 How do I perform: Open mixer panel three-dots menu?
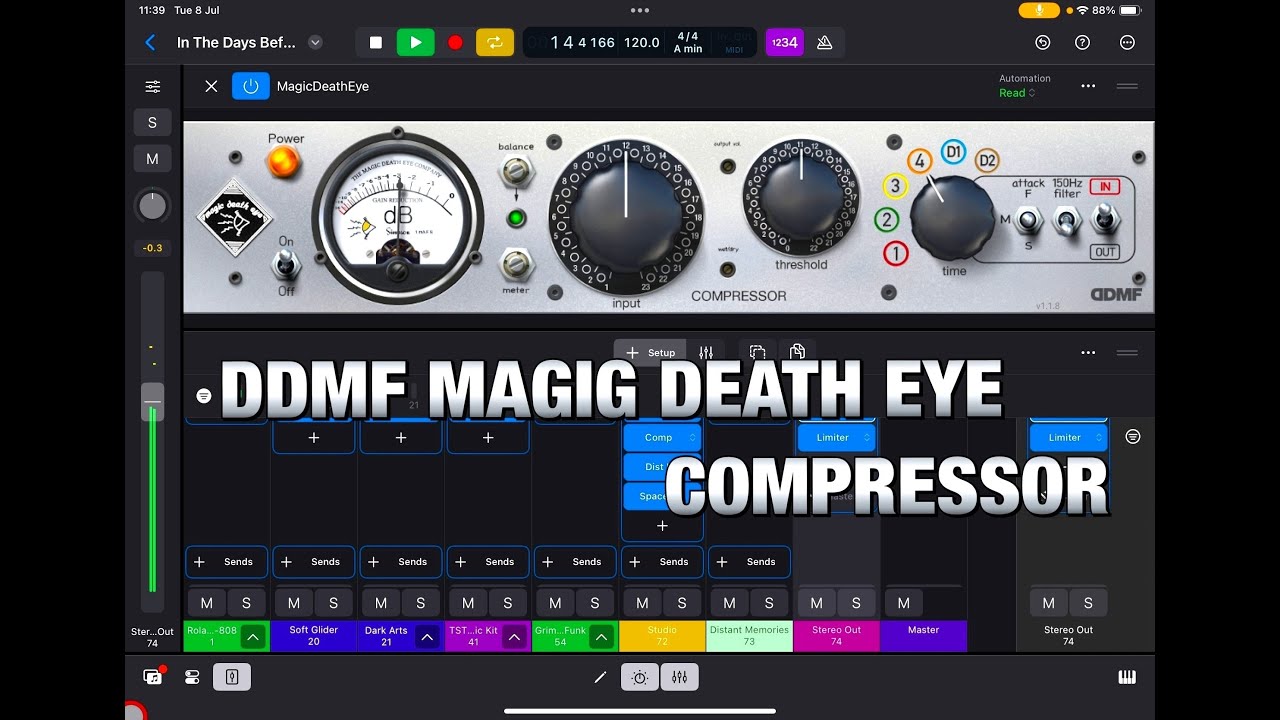[x=1088, y=353]
